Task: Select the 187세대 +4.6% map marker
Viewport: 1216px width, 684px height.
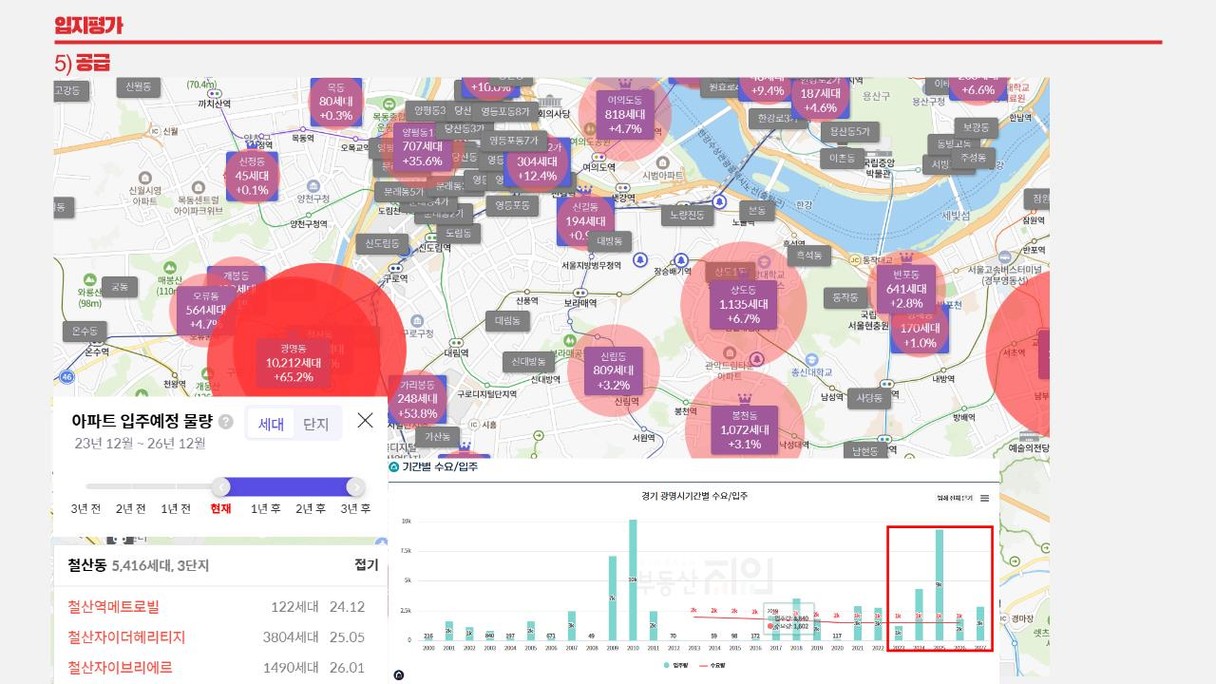Action: click(820, 100)
